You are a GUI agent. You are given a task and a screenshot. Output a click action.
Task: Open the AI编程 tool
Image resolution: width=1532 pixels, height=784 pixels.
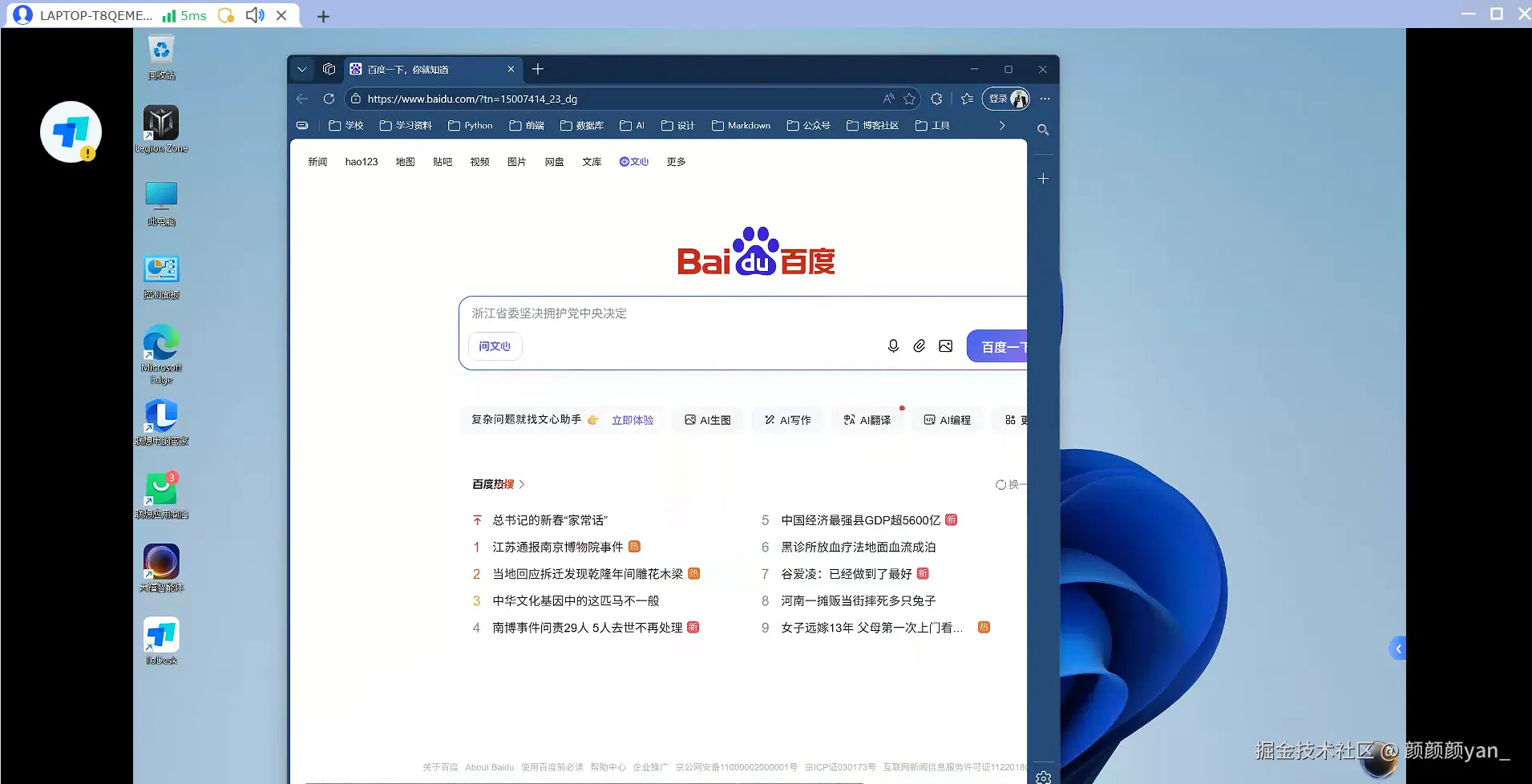click(948, 420)
